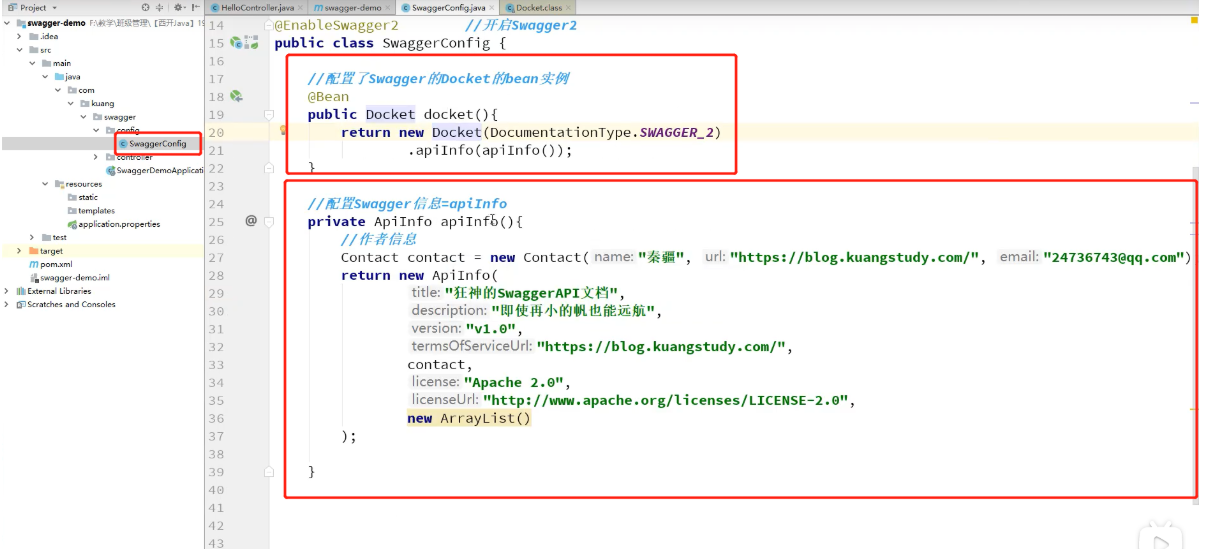This screenshot has width=1208, height=551.
Task: Collapse the com package arrow
Action: (59, 90)
